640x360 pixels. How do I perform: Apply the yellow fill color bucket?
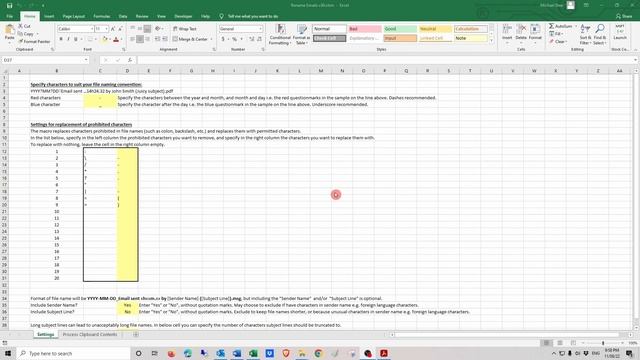pos(104,39)
